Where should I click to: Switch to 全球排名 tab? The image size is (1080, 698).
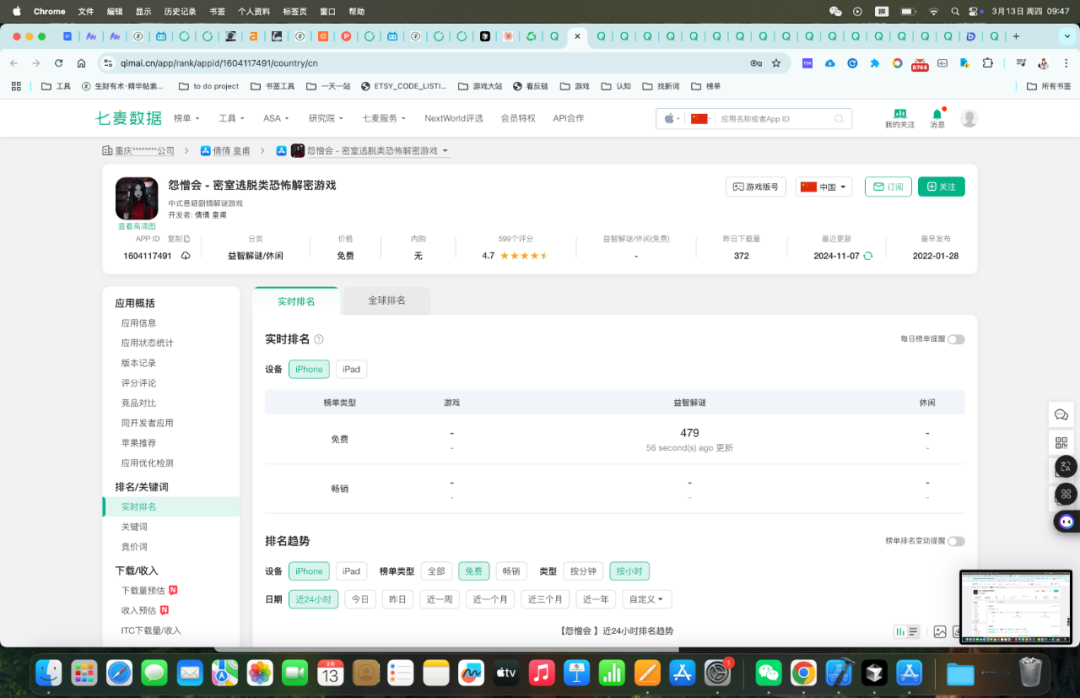point(386,300)
